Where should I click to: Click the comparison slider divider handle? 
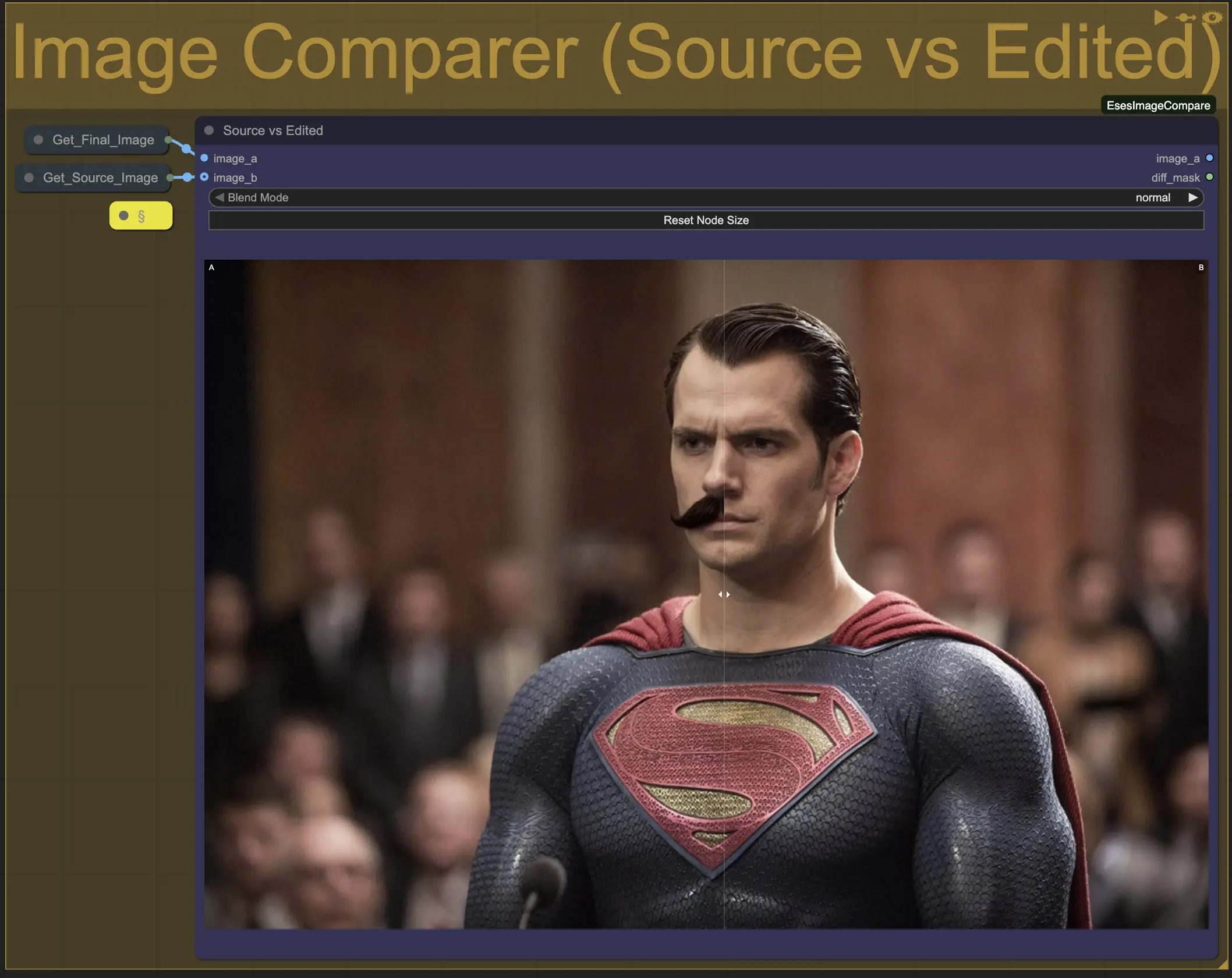(x=724, y=594)
